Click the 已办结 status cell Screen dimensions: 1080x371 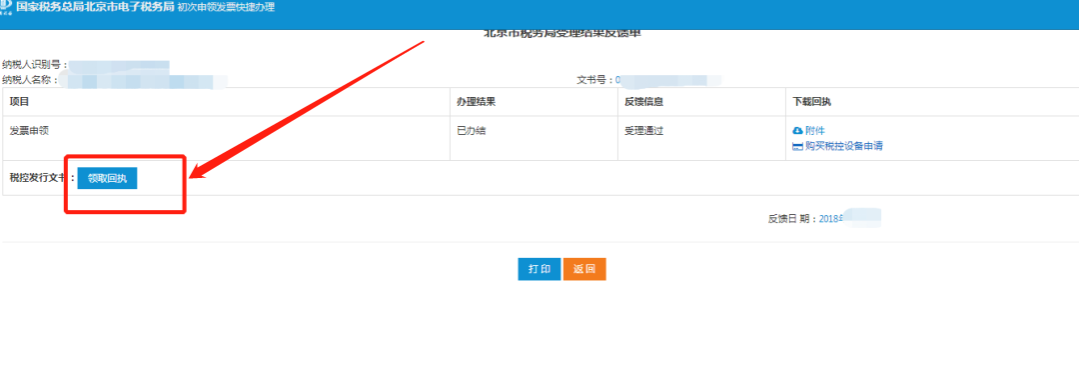pyautogui.click(x=472, y=131)
